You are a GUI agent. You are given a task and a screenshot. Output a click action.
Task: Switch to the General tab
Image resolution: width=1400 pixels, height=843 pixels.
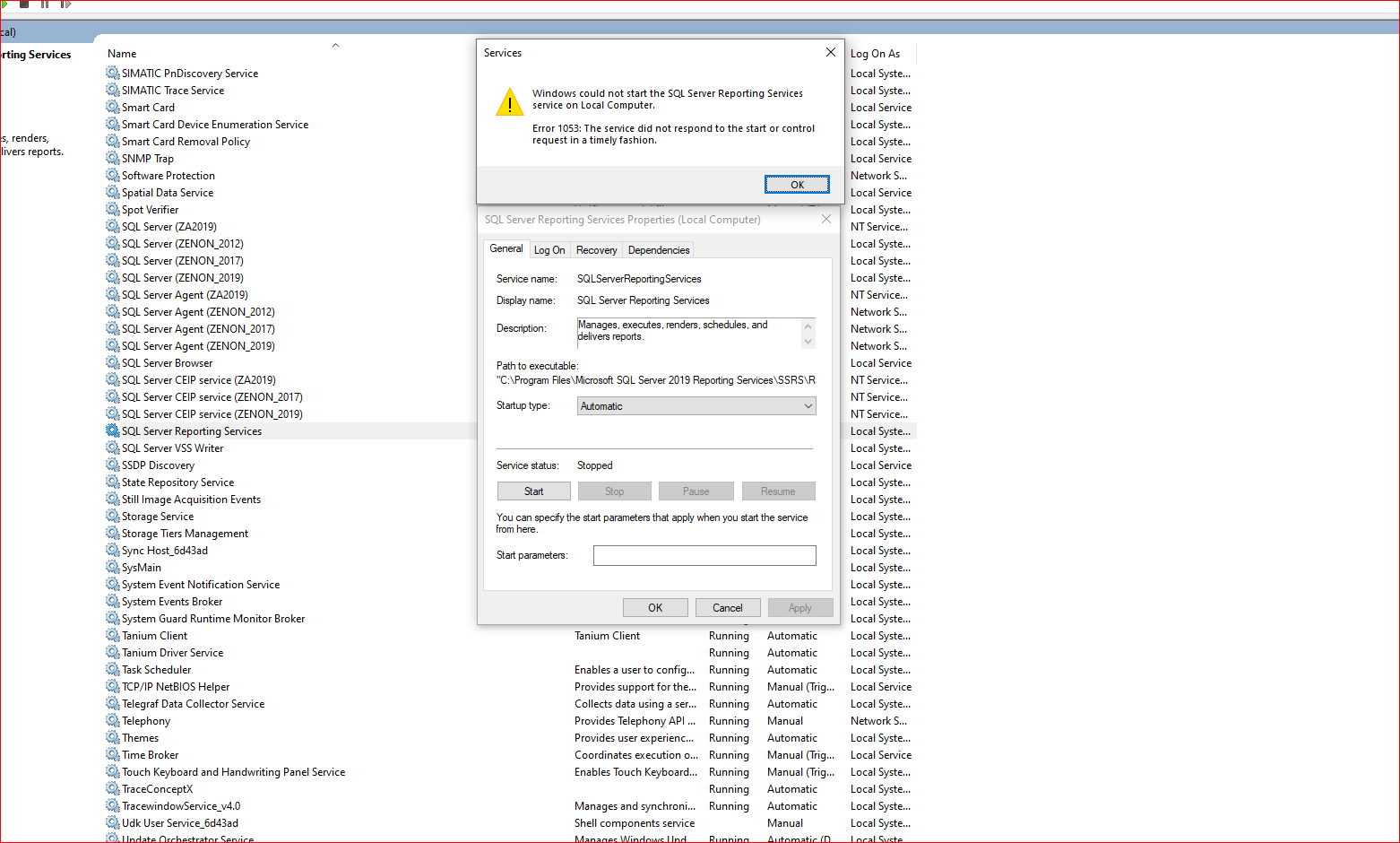click(506, 248)
